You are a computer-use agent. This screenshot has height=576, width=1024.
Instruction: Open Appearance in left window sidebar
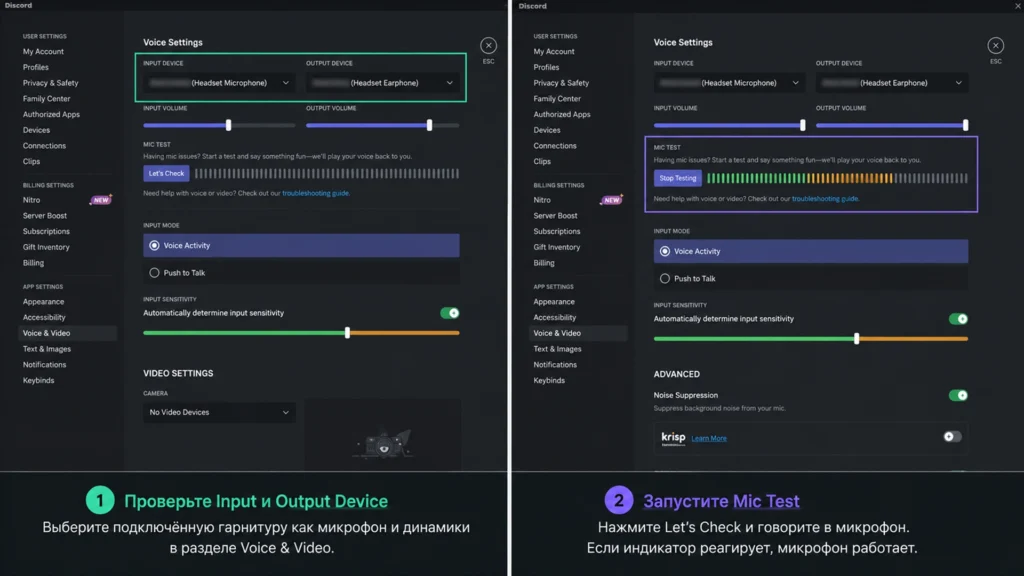coord(43,302)
